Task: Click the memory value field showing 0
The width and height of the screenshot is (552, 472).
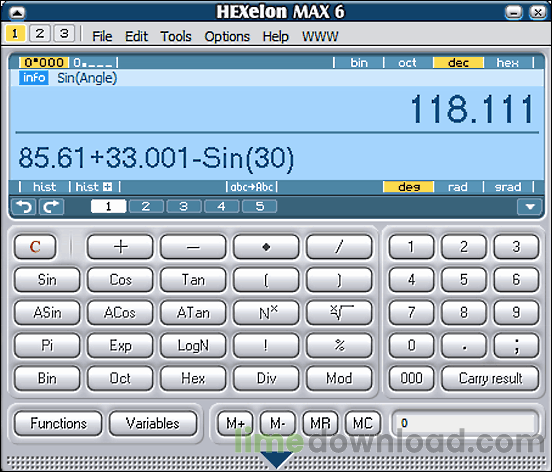Action: [x=464, y=423]
